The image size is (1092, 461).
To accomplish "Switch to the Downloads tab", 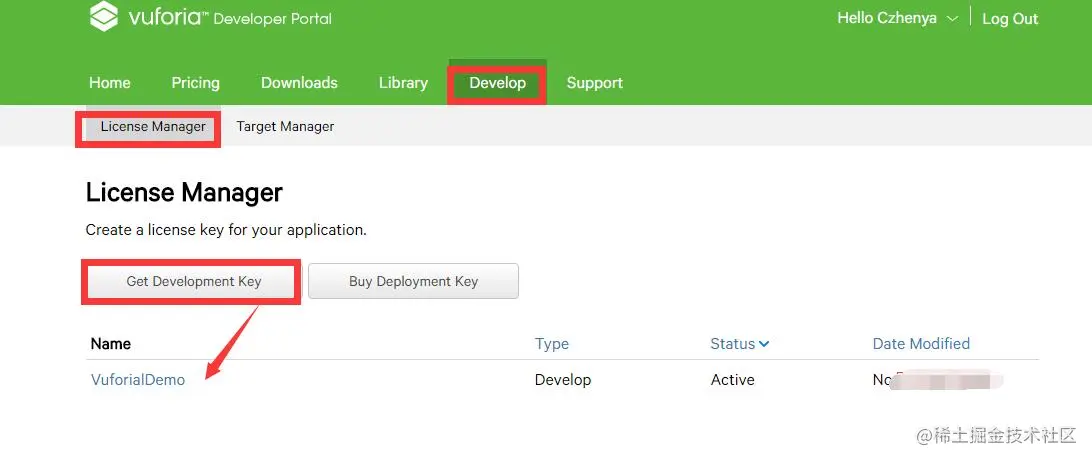I will pos(299,83).
